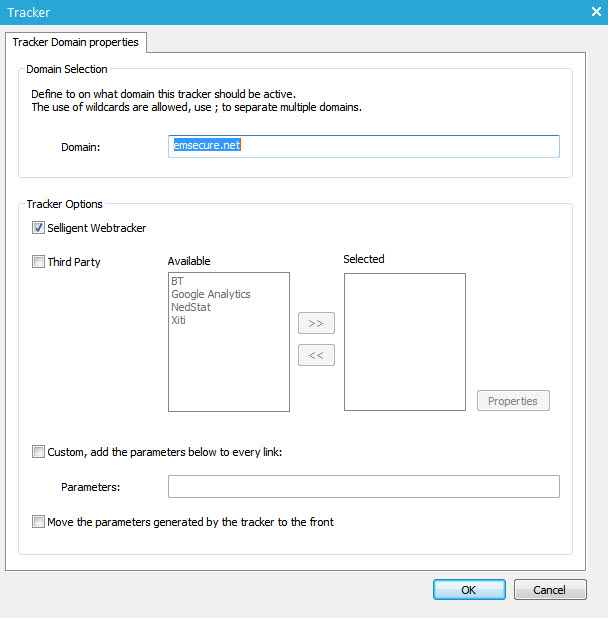
Task: Choose Google Analytics from Available list
Action: [x=210, y=295]
